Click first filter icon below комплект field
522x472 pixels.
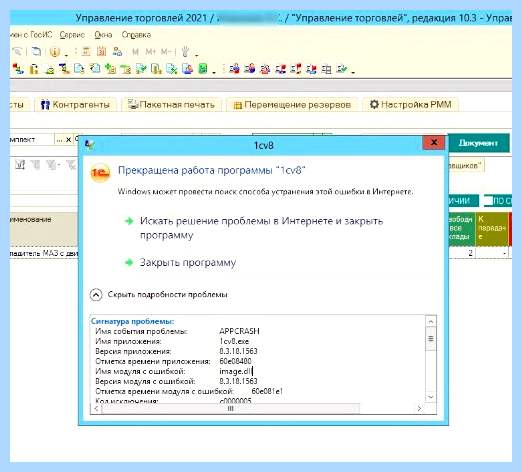pos(20,164)
